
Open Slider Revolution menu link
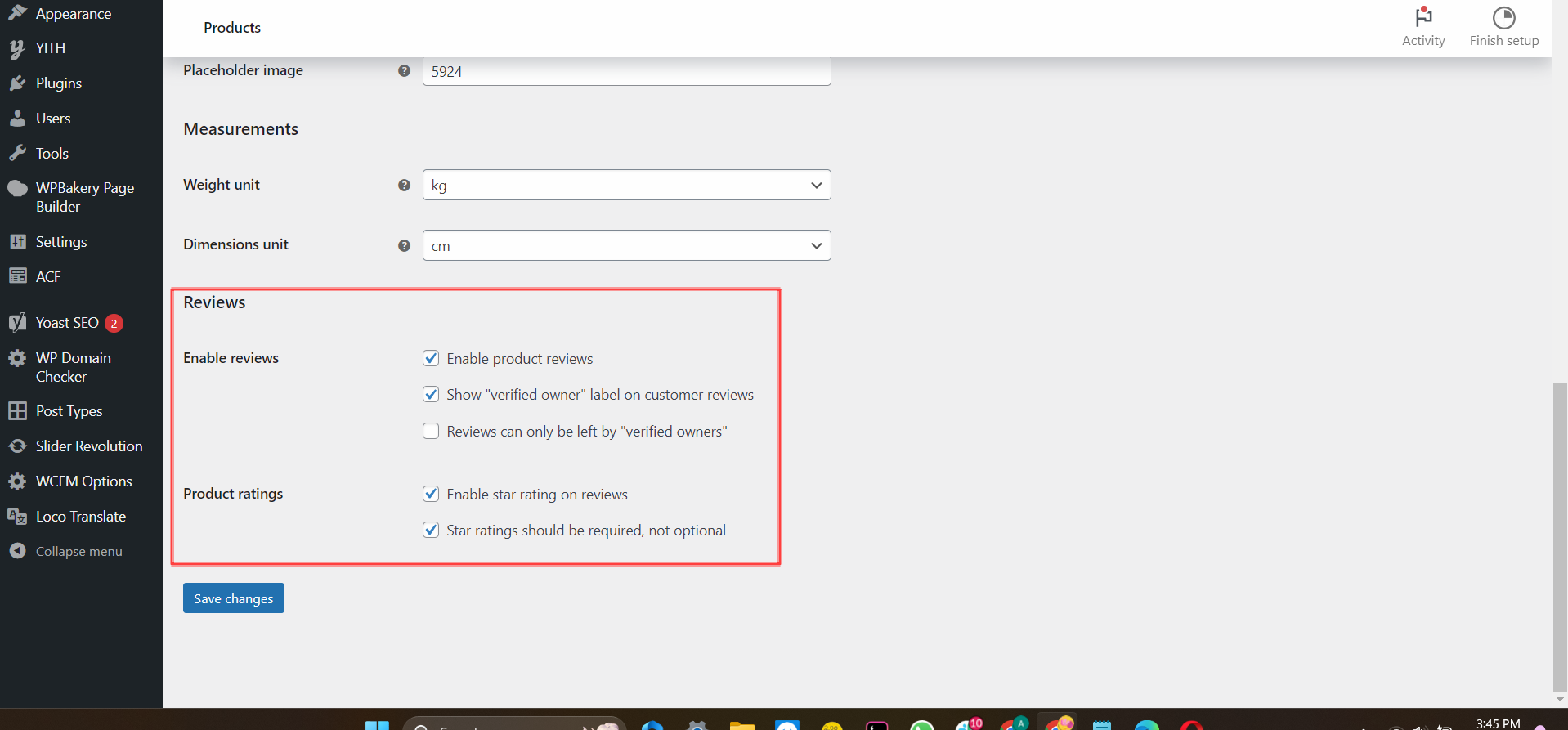(89, 446)
